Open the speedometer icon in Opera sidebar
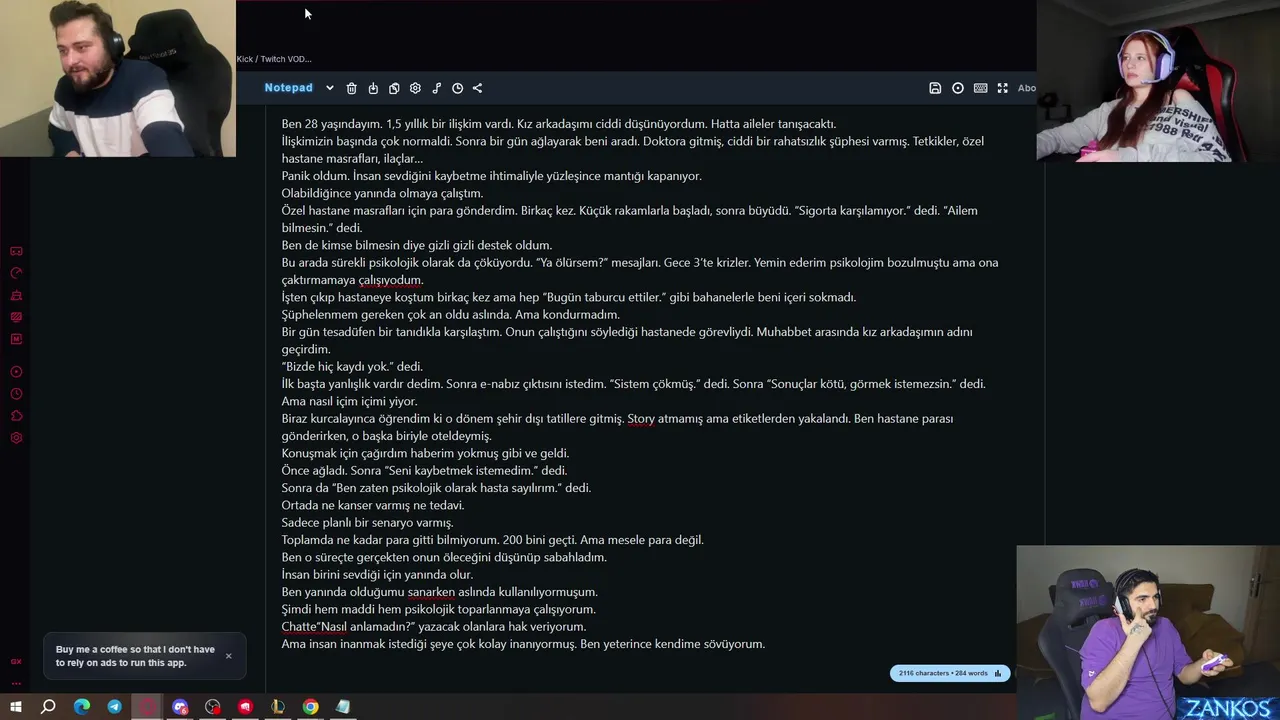This screenshot has height=720, width=1280. (16, 273)
